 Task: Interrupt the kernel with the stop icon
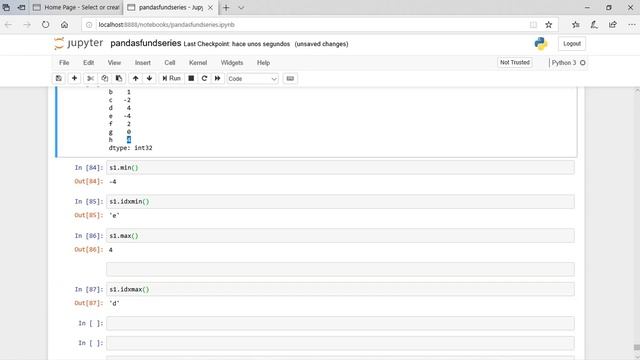pyautogui.click(x=191, y=78)
